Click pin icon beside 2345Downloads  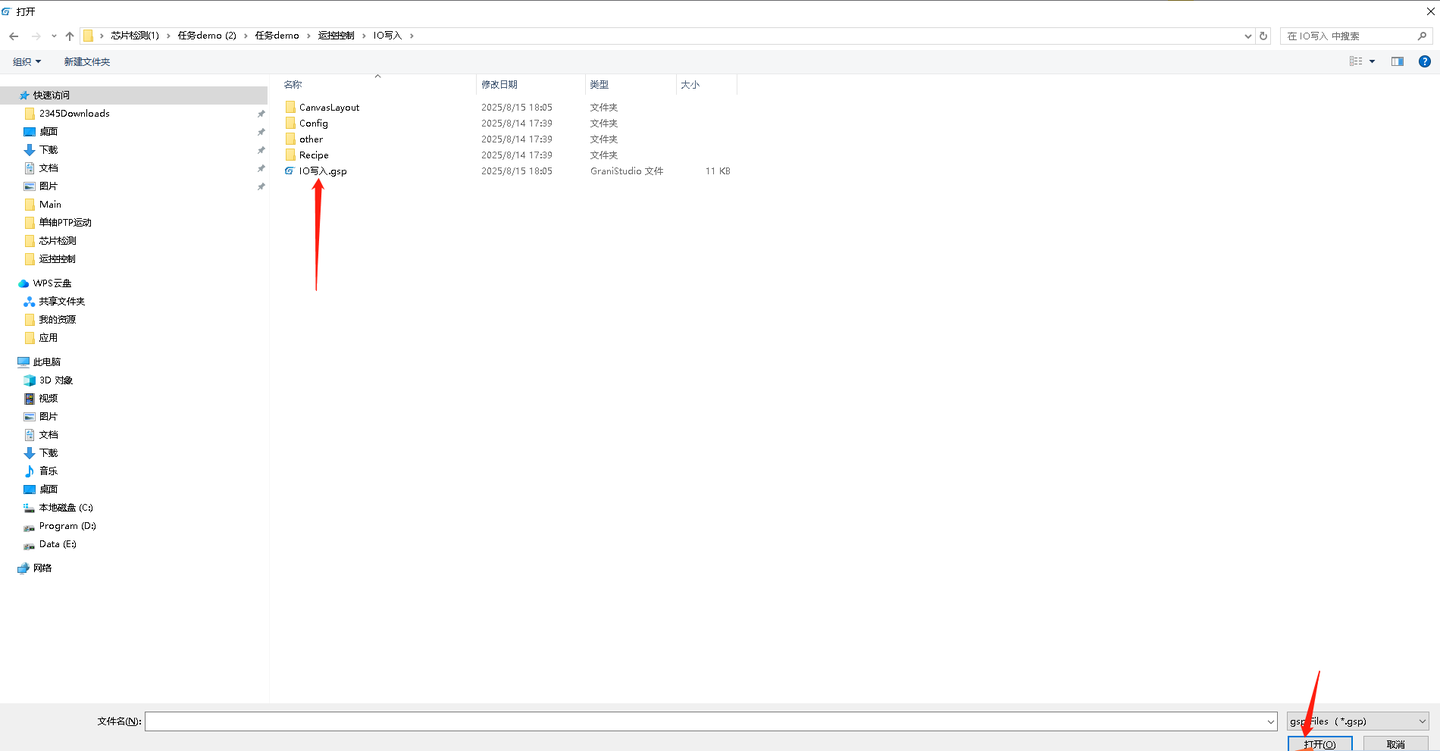coord(261,114)
